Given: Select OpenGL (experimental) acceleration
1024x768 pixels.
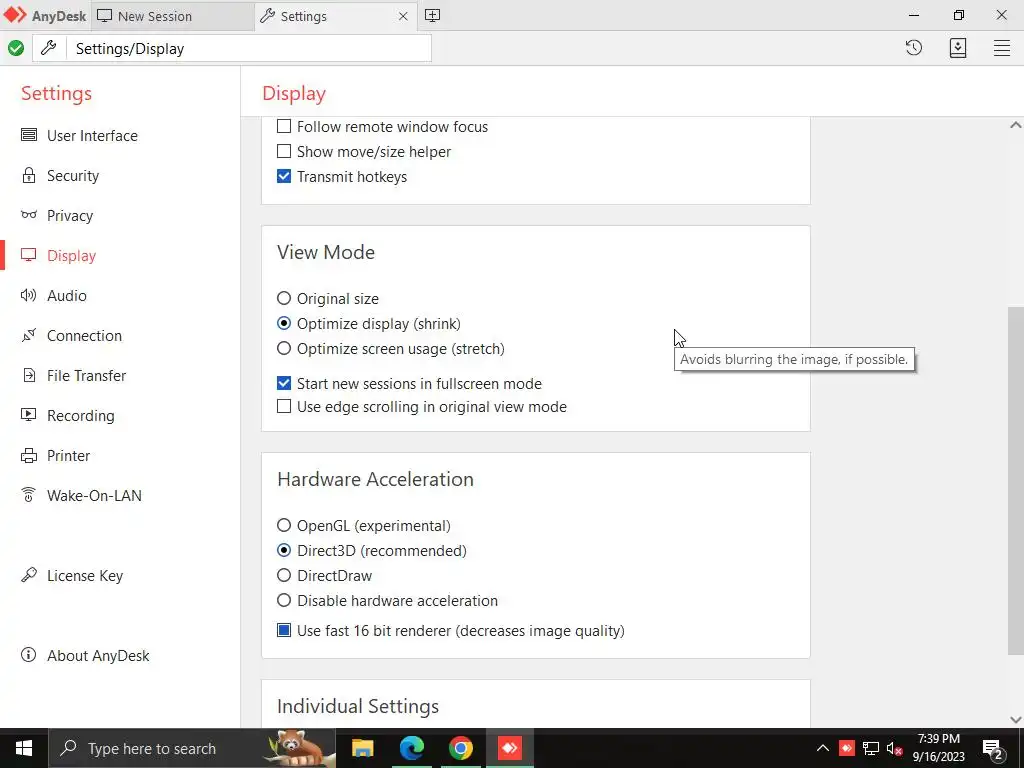Looking at the screenshot, I should click(x=284, y=525).
